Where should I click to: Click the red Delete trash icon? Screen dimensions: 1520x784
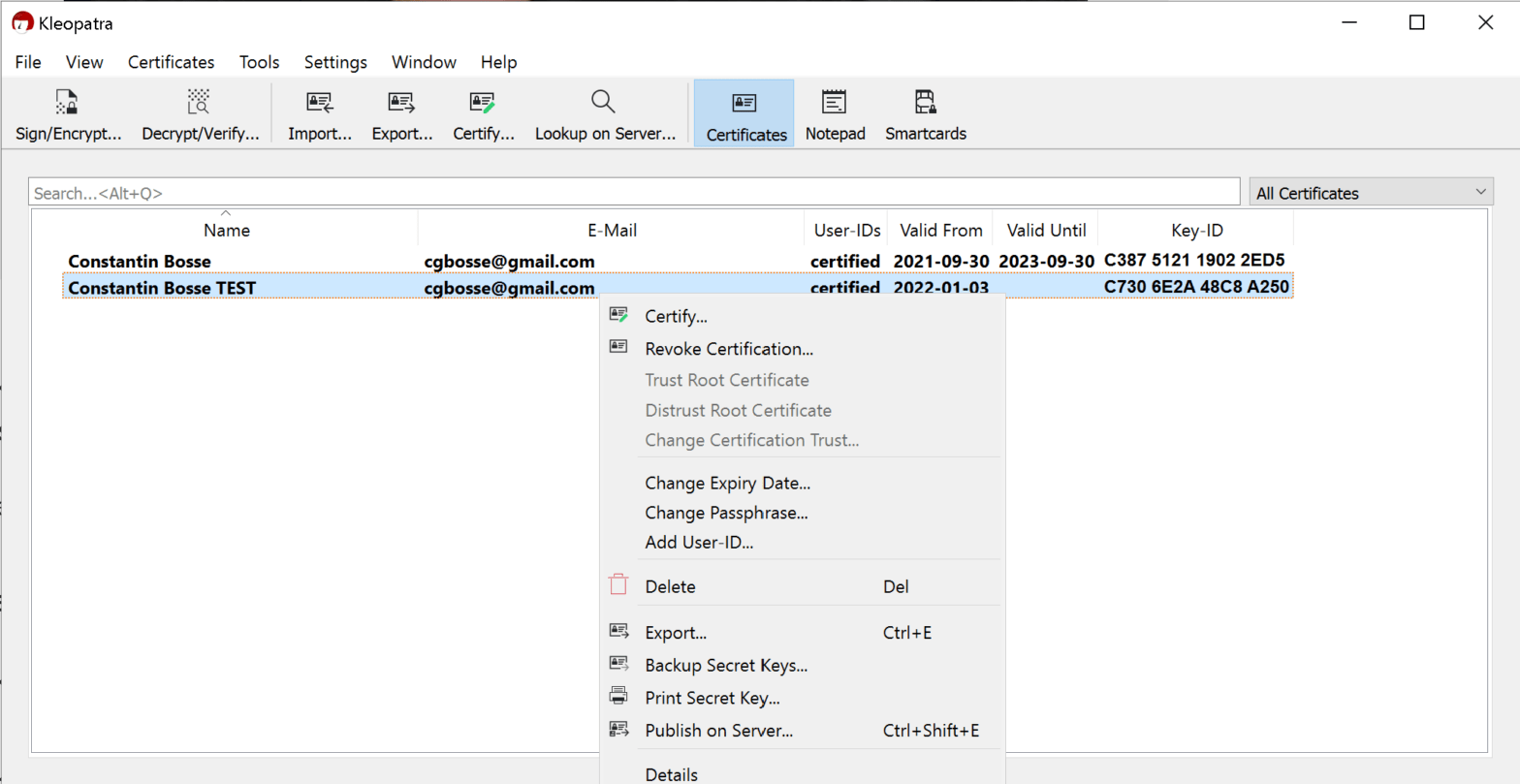click(x=618, y=584)
